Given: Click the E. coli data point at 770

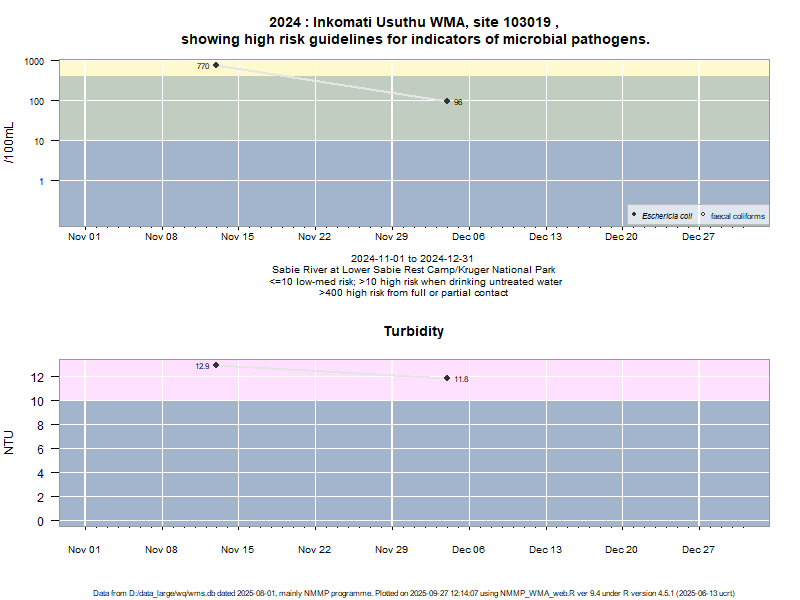Looking at the screenshot, I should point(216,65).
